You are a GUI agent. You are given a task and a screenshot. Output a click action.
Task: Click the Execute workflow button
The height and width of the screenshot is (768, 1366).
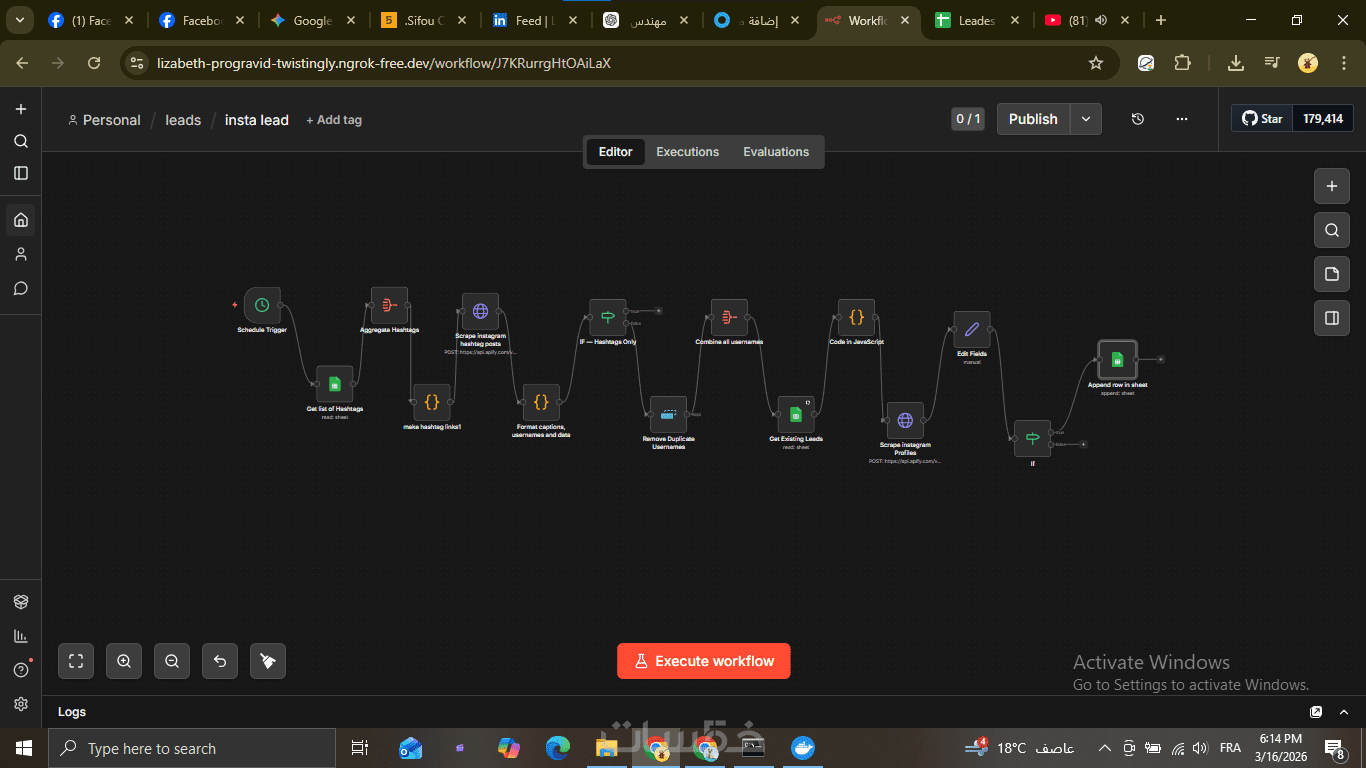704,661
